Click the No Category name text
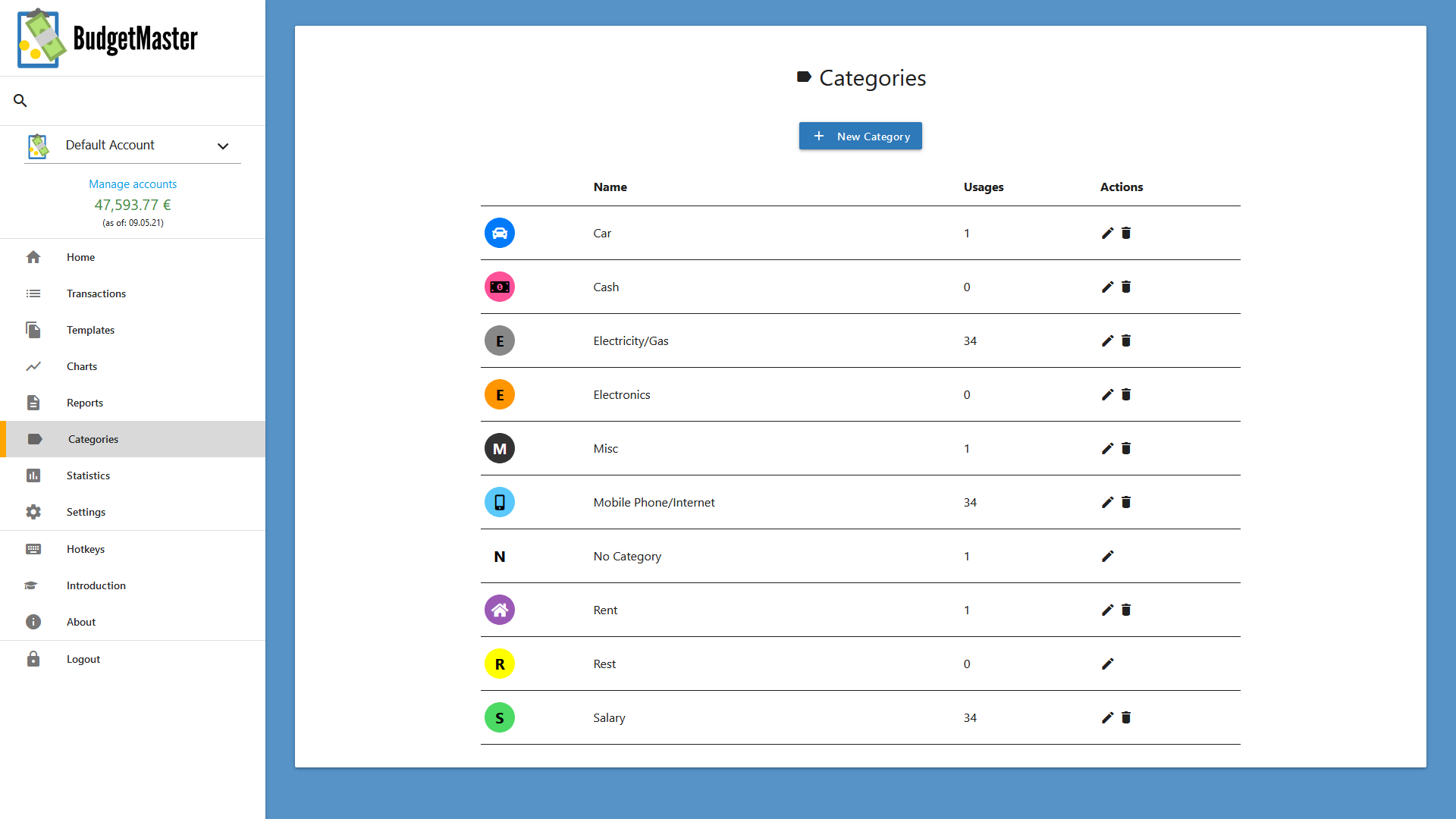 click(x=627, y=556)
